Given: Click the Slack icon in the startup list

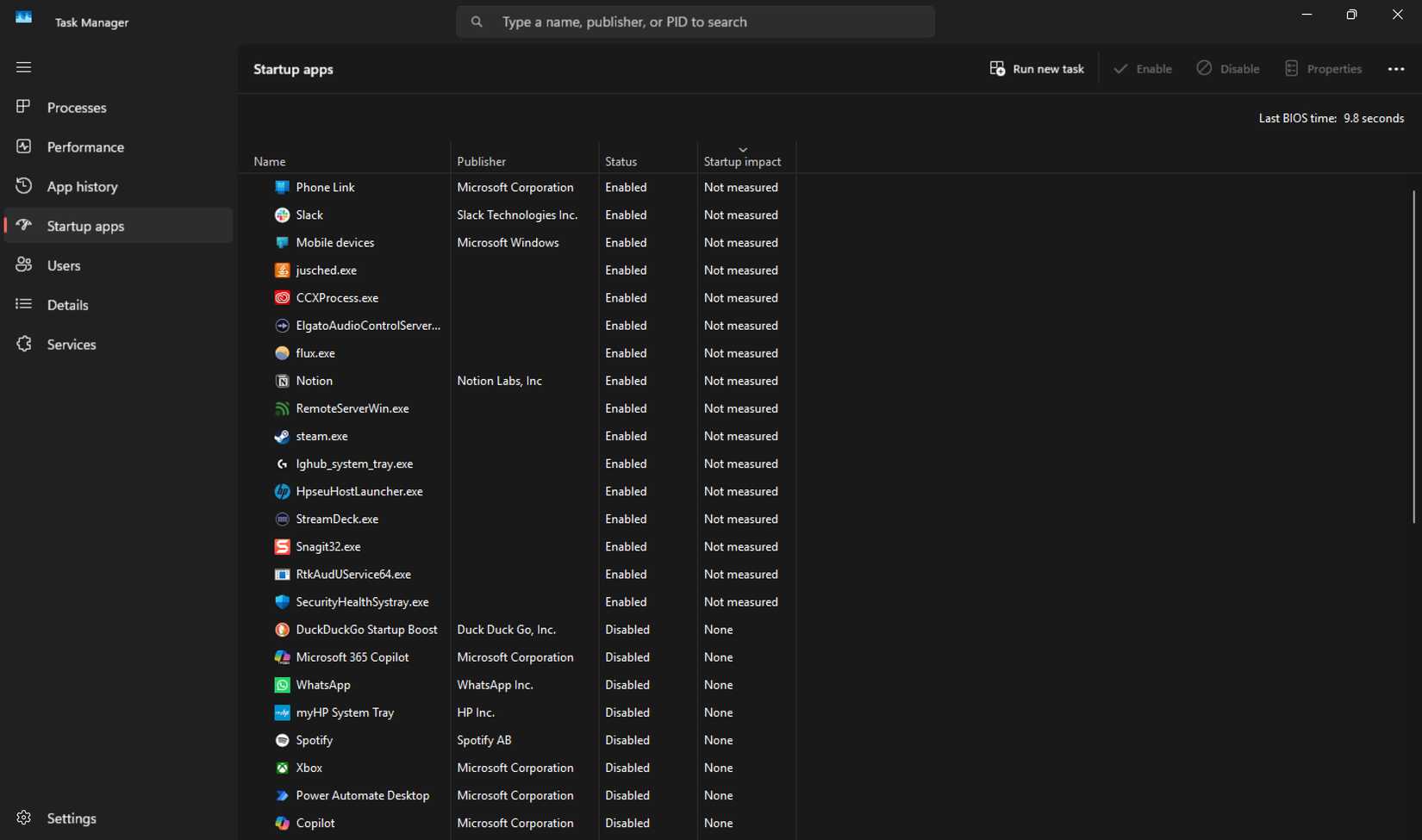Looking at the screenshot, I should (282, 215).
